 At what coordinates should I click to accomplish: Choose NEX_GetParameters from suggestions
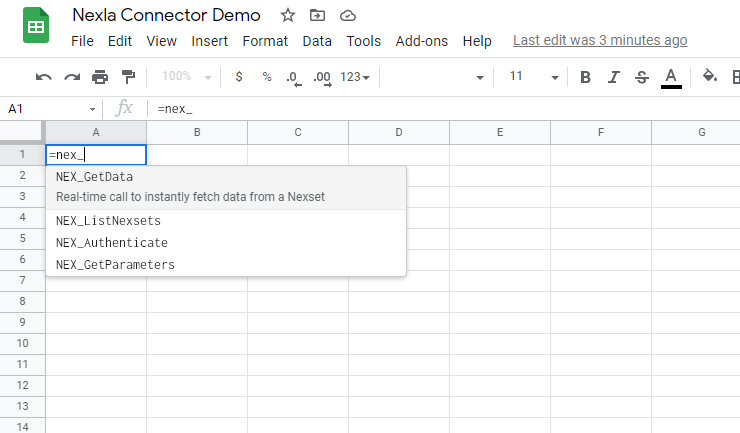[226, 265]
